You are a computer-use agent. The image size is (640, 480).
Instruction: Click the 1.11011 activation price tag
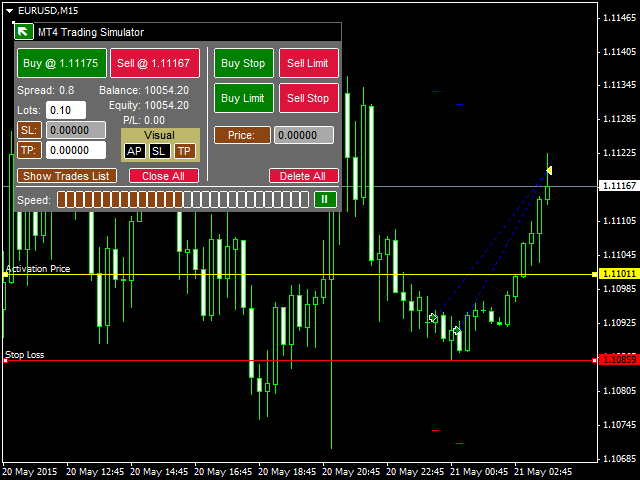[619, 274]
